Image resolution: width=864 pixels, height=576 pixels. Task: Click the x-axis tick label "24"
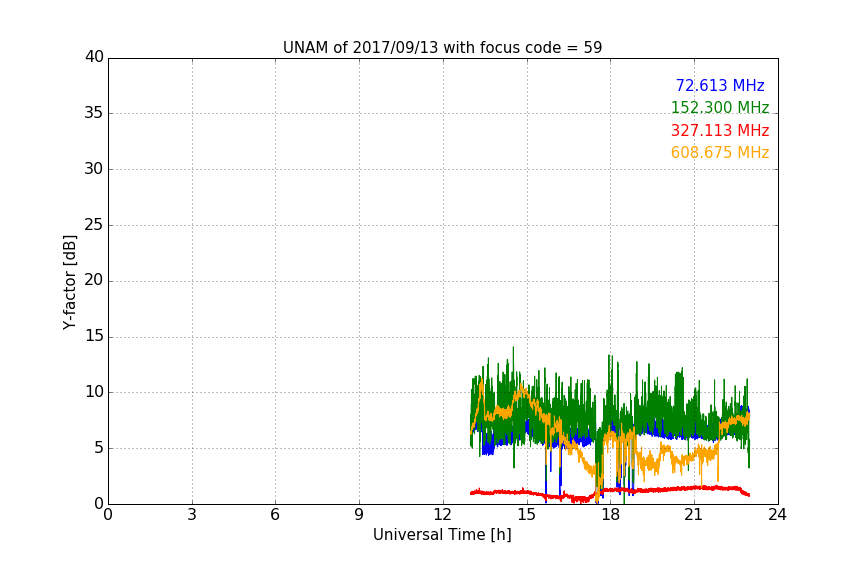pos(777,515)
